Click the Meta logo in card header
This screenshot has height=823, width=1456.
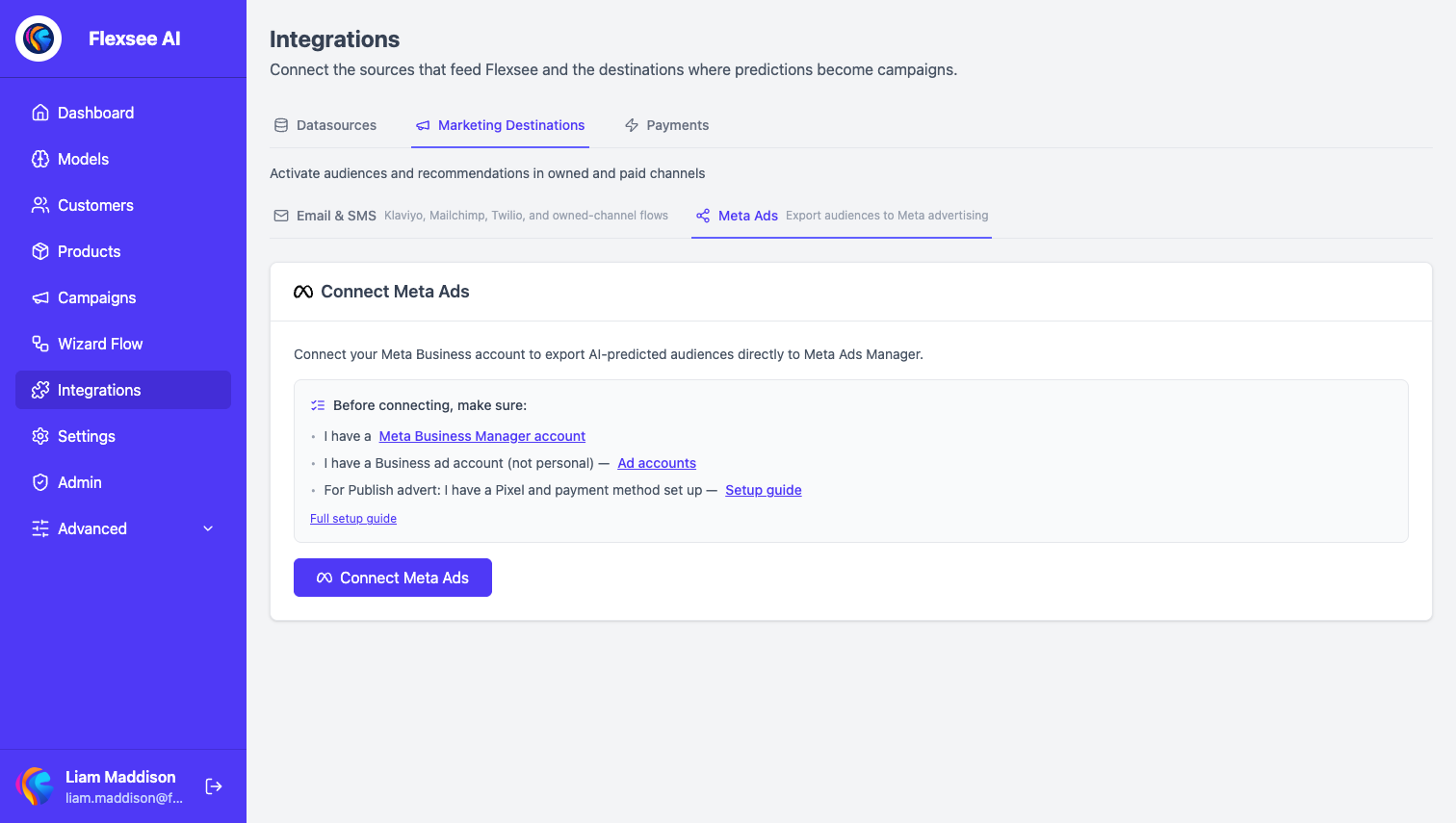[303, 292]
